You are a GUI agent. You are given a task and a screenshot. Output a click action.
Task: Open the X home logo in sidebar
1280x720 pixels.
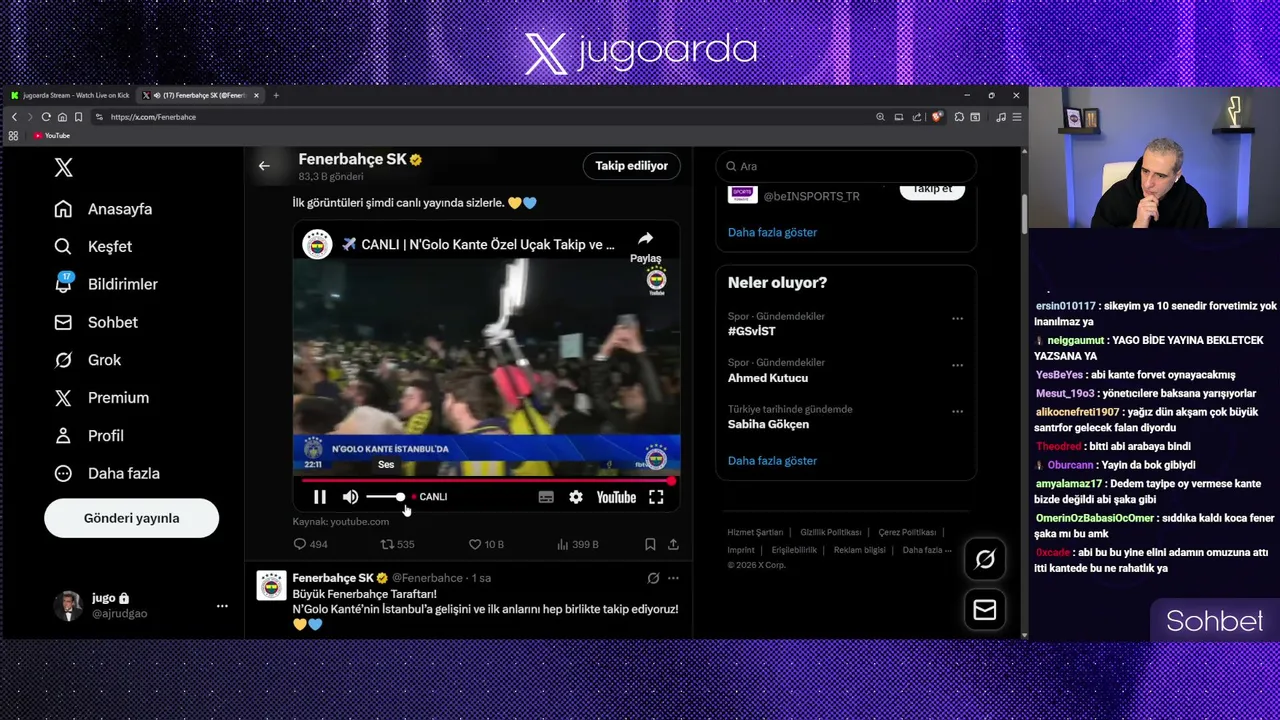[63, 167]
